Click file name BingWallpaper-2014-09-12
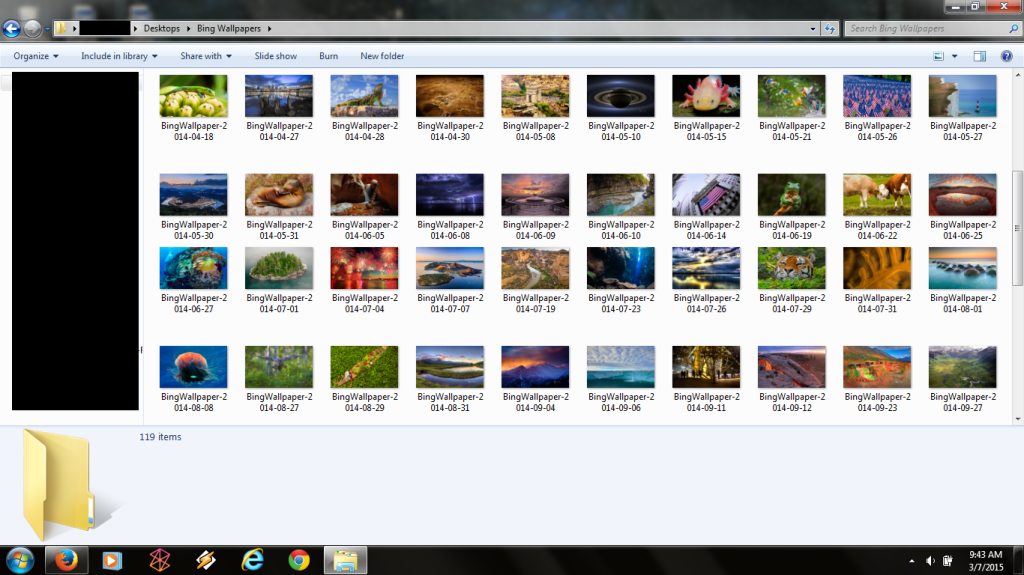The width and height of the screenshot is (1024, 575). point(792,402)
